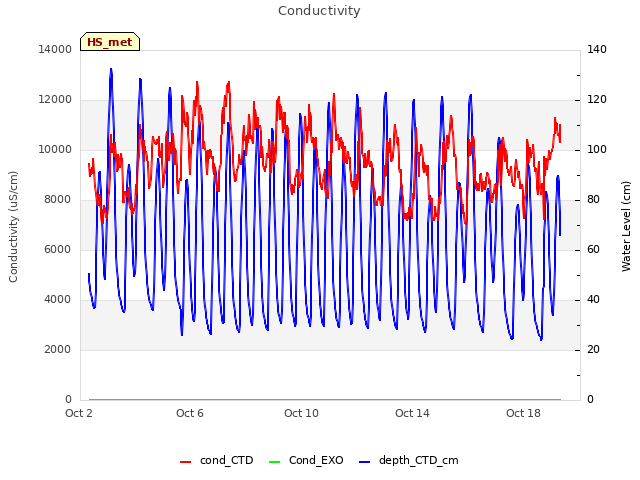640x480 pixels.
Task: Click the Oct 14 date tick label
Action: [412, 413]
